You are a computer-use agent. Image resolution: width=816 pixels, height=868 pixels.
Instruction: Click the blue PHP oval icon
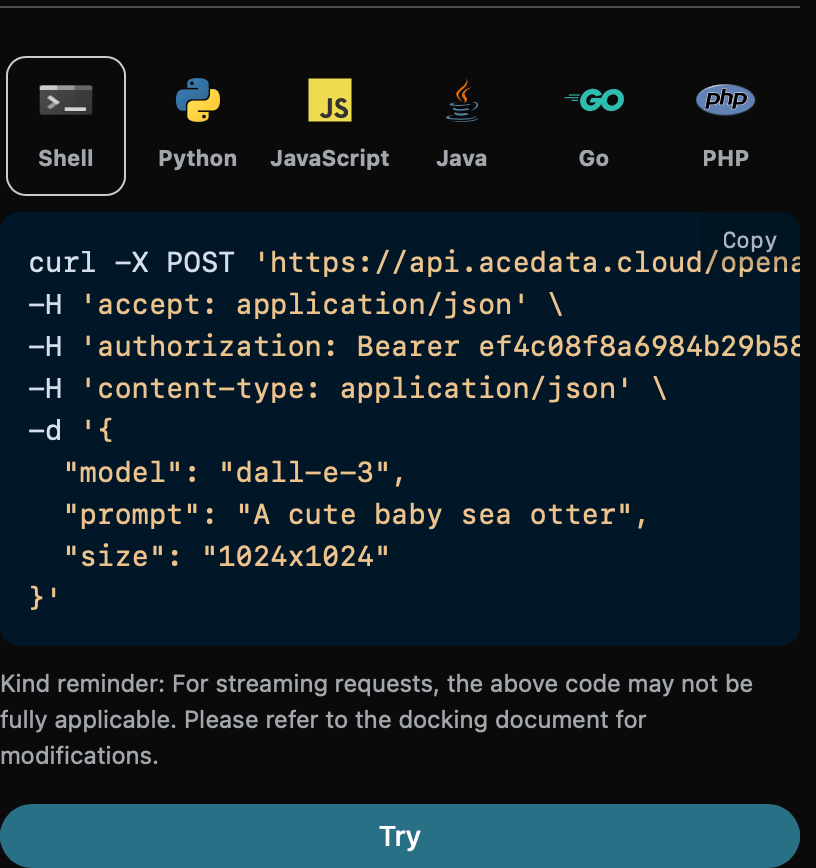point(725,100)
